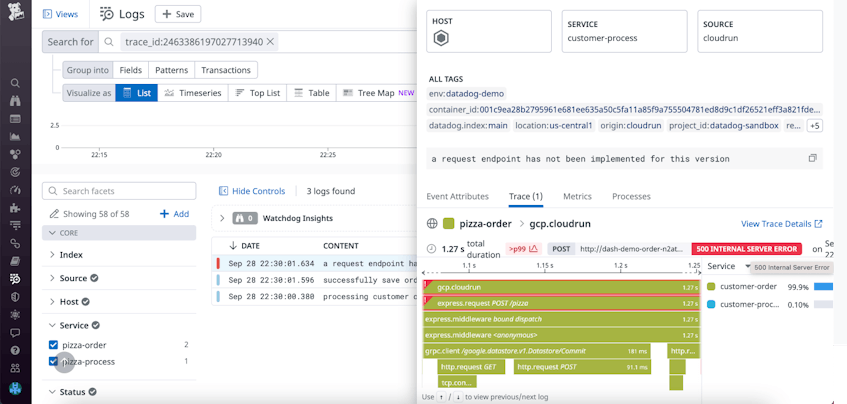Open highlighted Logs icon in sidebar
This screenshot has height=404, width=847.
click(15, 279)
